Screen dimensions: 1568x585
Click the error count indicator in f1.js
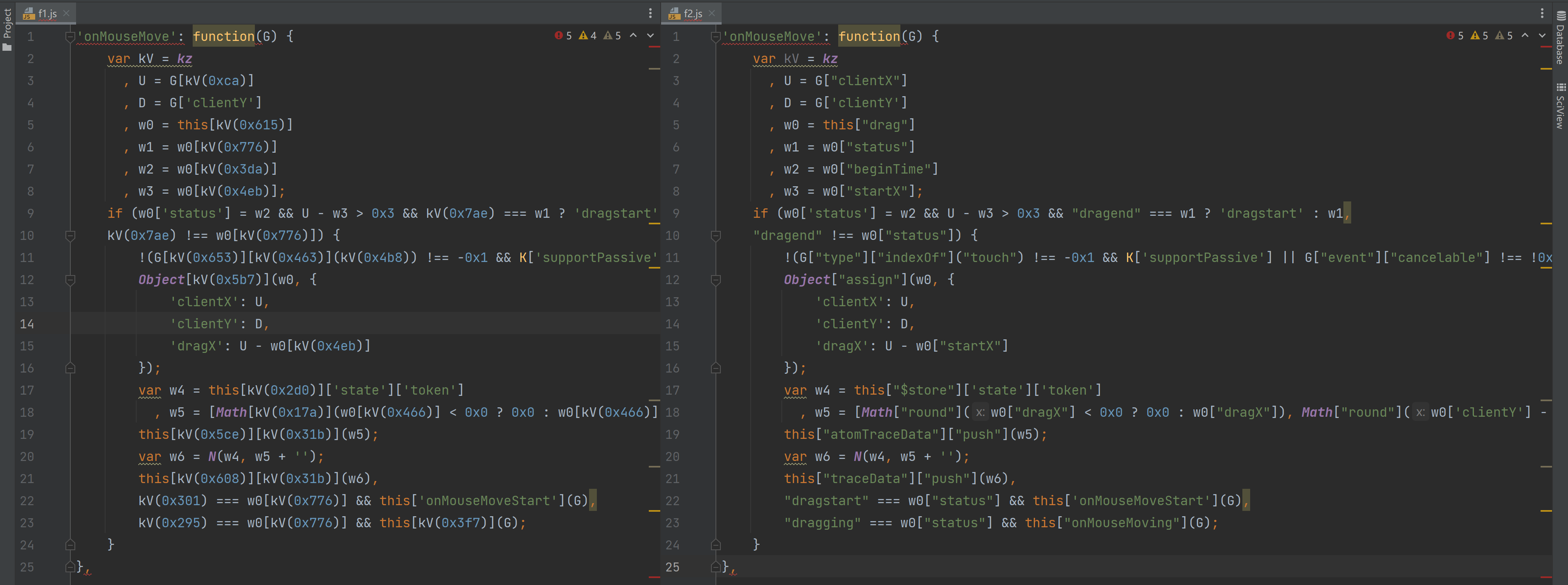tap(563, 36)
